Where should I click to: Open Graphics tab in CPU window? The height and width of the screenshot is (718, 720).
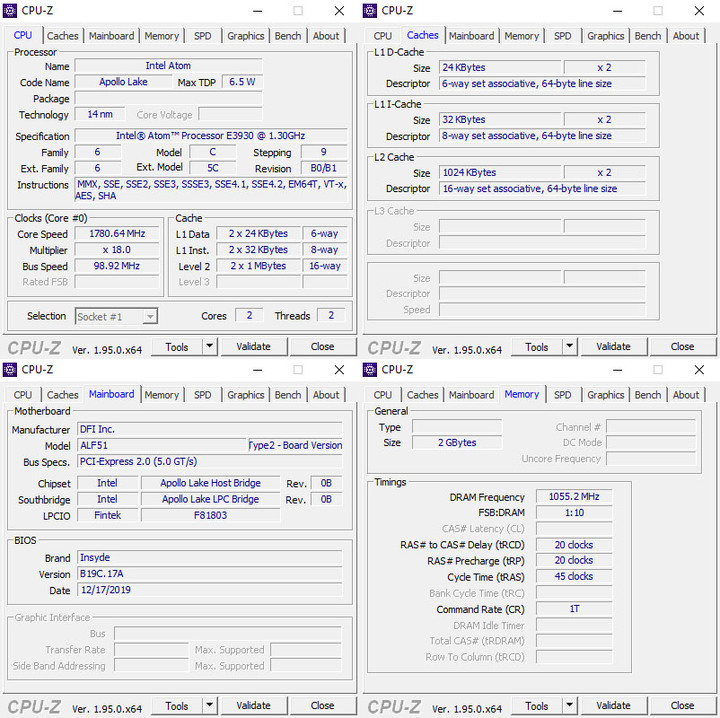point(246,36)
